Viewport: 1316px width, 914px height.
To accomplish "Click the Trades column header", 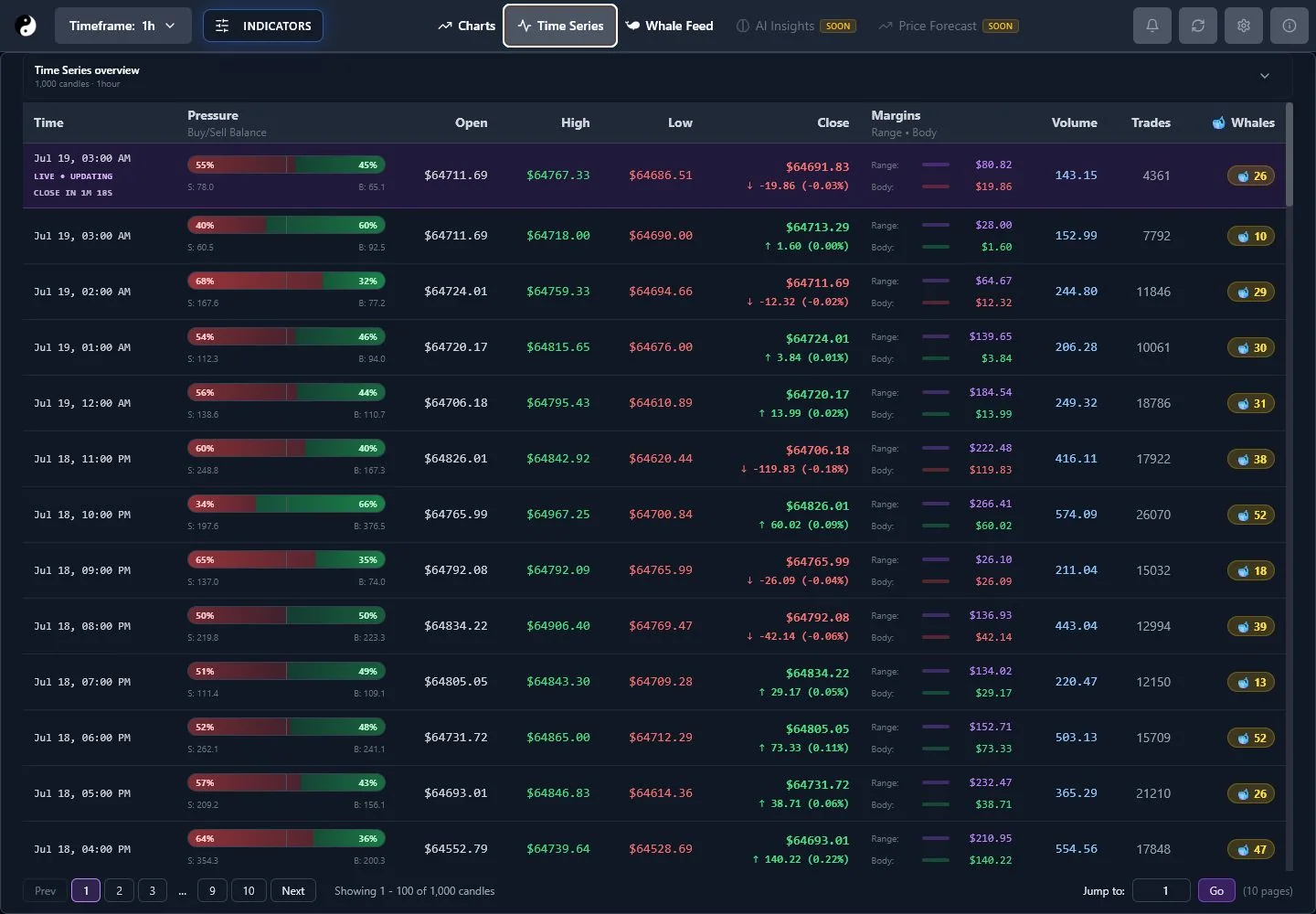I will click(x=1151, y=122).
